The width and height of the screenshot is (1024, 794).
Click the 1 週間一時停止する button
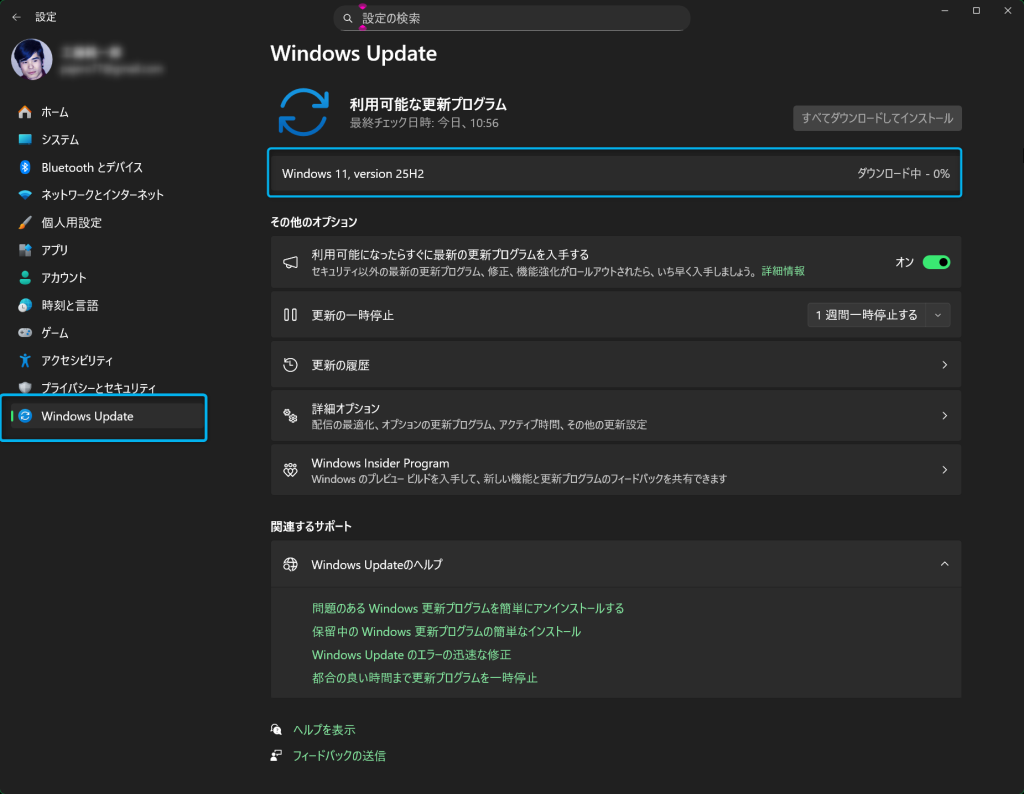click(x=866, y=315)
